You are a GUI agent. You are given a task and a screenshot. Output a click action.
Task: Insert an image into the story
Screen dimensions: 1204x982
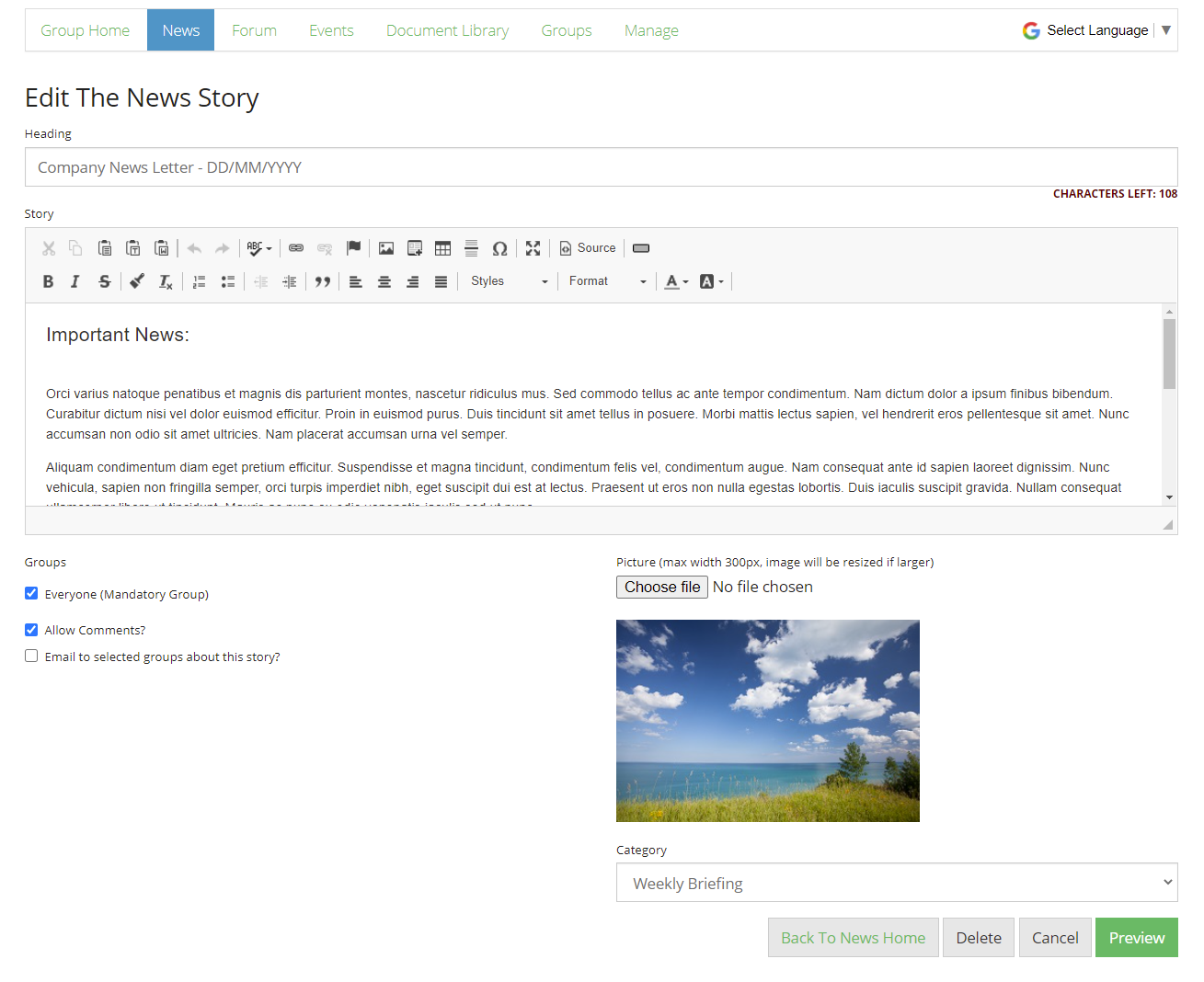385,247
